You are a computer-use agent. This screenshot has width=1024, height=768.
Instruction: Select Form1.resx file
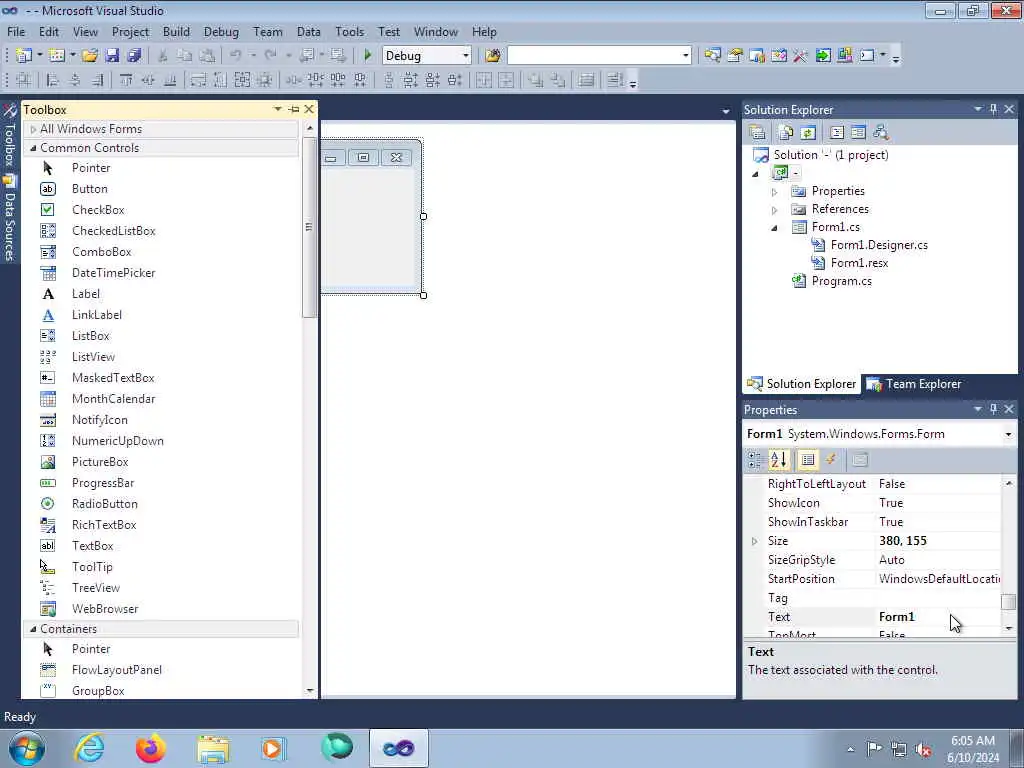pyautogui.click(x=859, y=263)
